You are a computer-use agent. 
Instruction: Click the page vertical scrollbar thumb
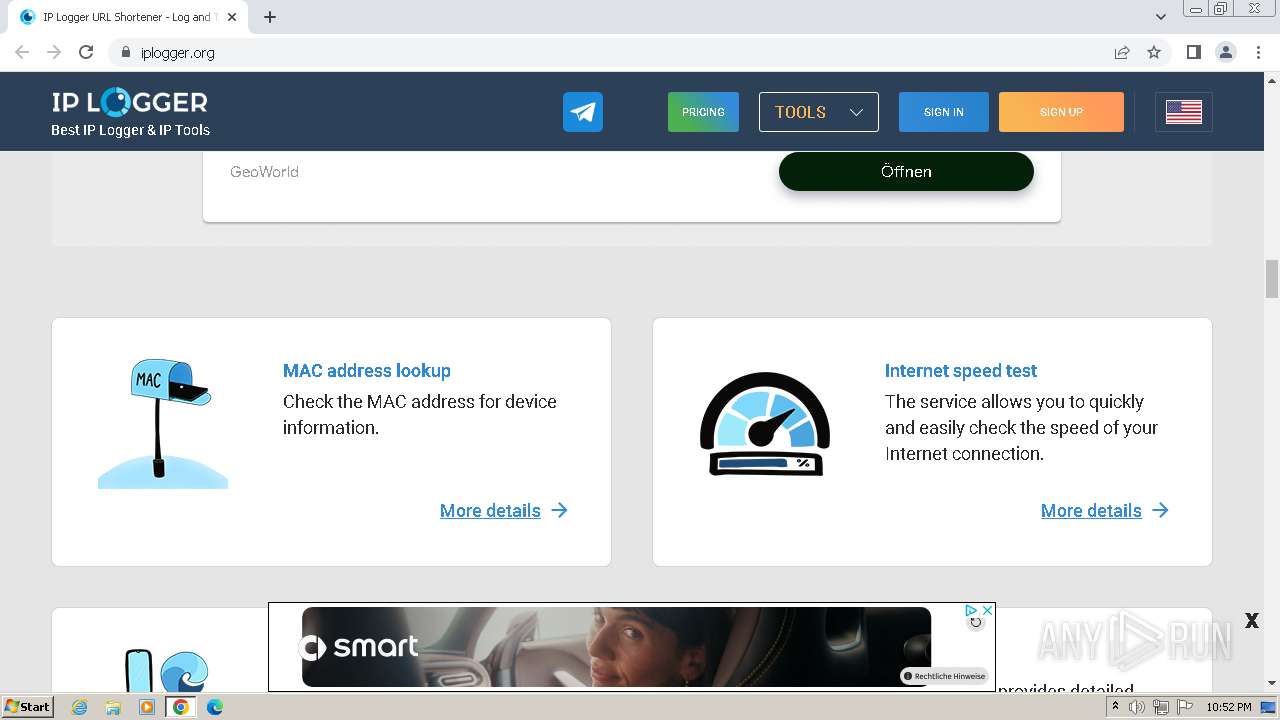click(1272, 278)
